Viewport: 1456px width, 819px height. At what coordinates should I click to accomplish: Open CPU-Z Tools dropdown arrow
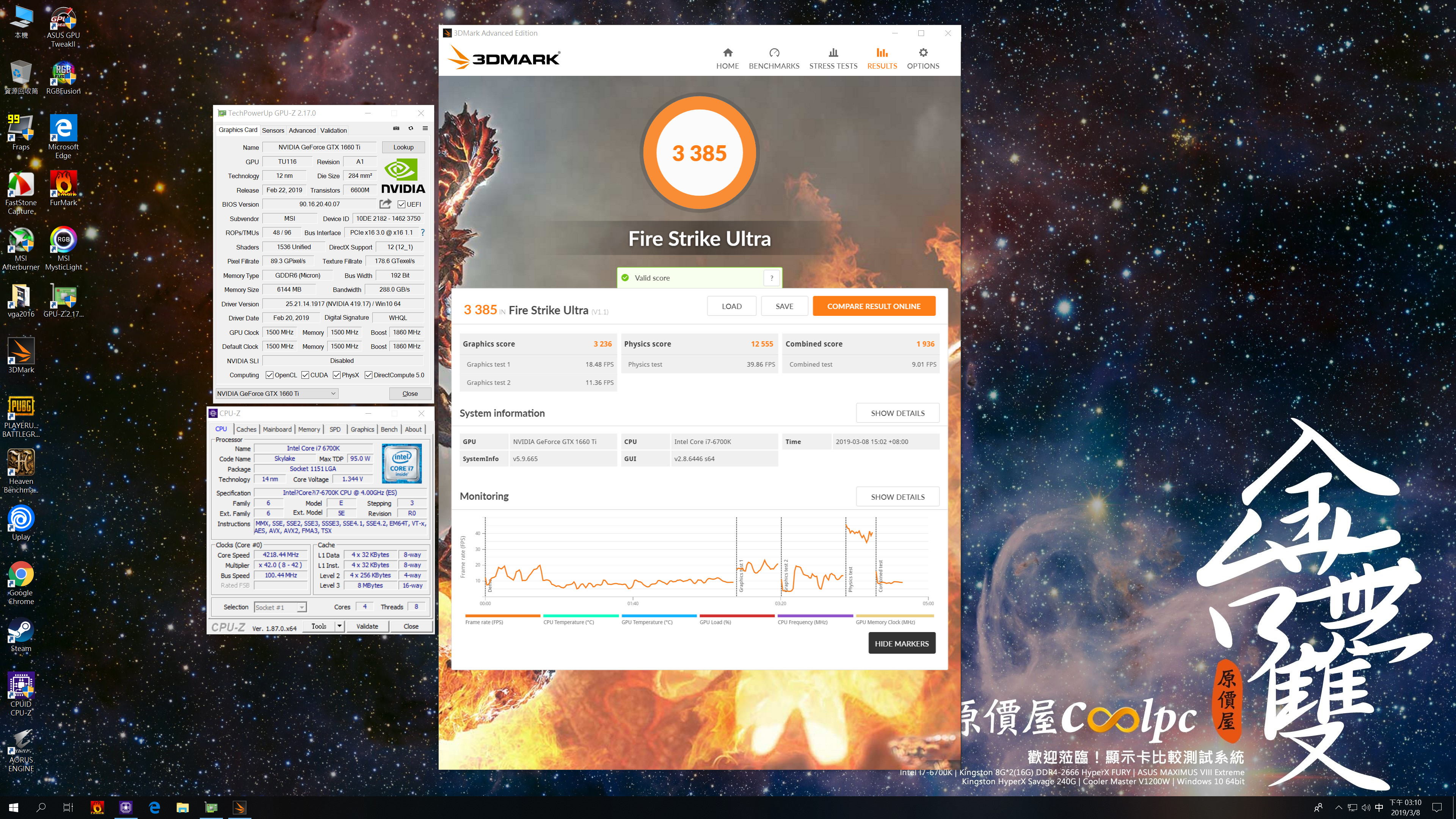pyautogui.click(x=339, y=626)
